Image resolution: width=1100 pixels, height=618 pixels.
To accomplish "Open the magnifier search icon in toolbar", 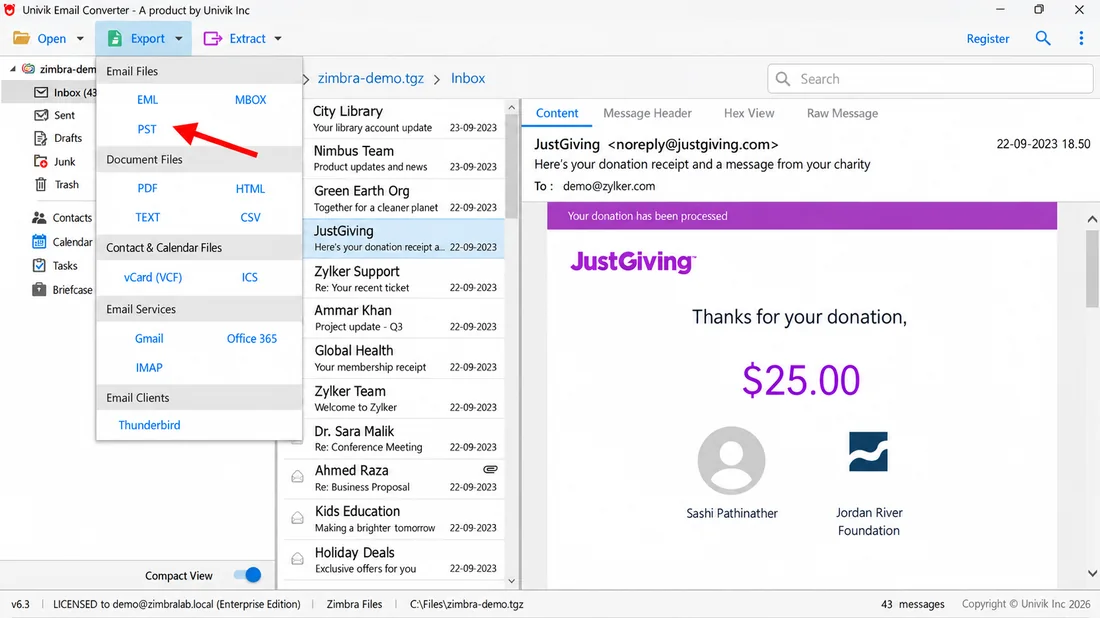I will (1042, 39).
